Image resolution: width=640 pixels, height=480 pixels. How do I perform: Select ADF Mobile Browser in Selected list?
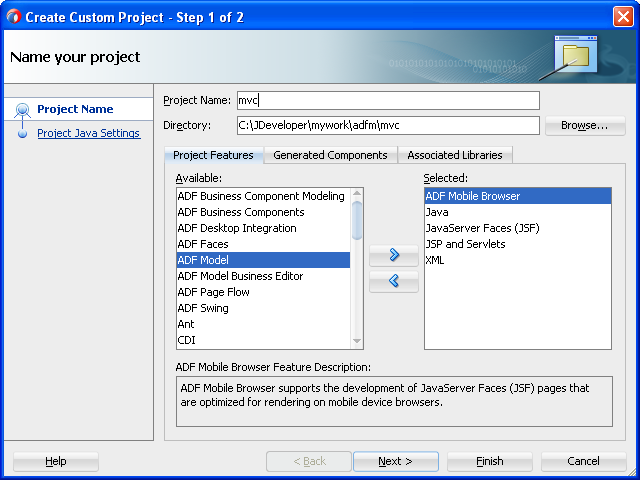point(518,196)
